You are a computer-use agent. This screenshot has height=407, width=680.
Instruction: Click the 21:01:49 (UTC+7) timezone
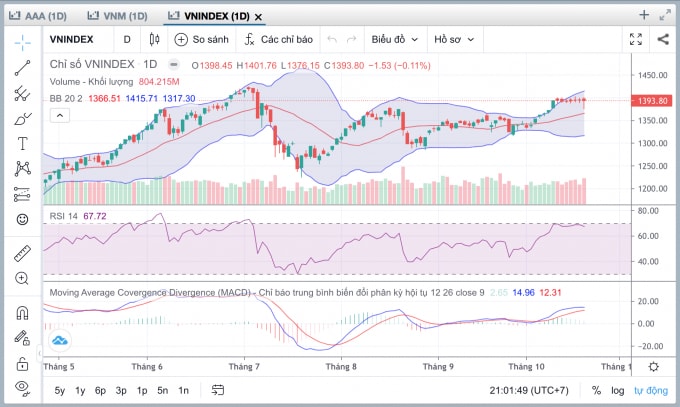pos(529,391)
